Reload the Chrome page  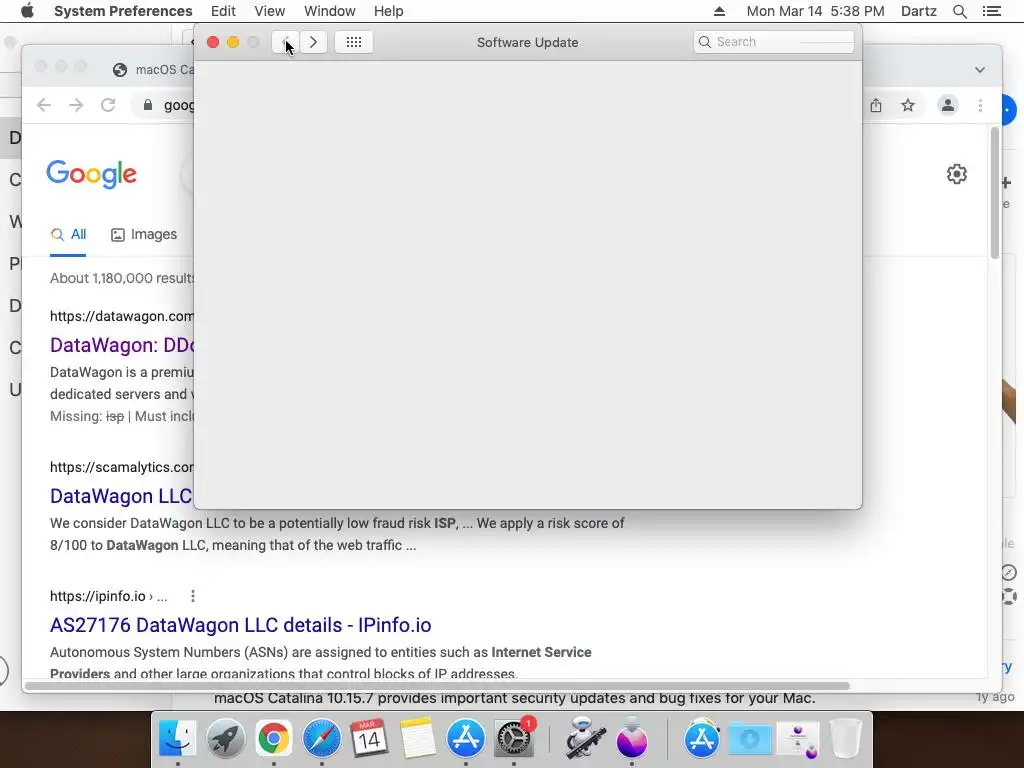coord(108,105)
